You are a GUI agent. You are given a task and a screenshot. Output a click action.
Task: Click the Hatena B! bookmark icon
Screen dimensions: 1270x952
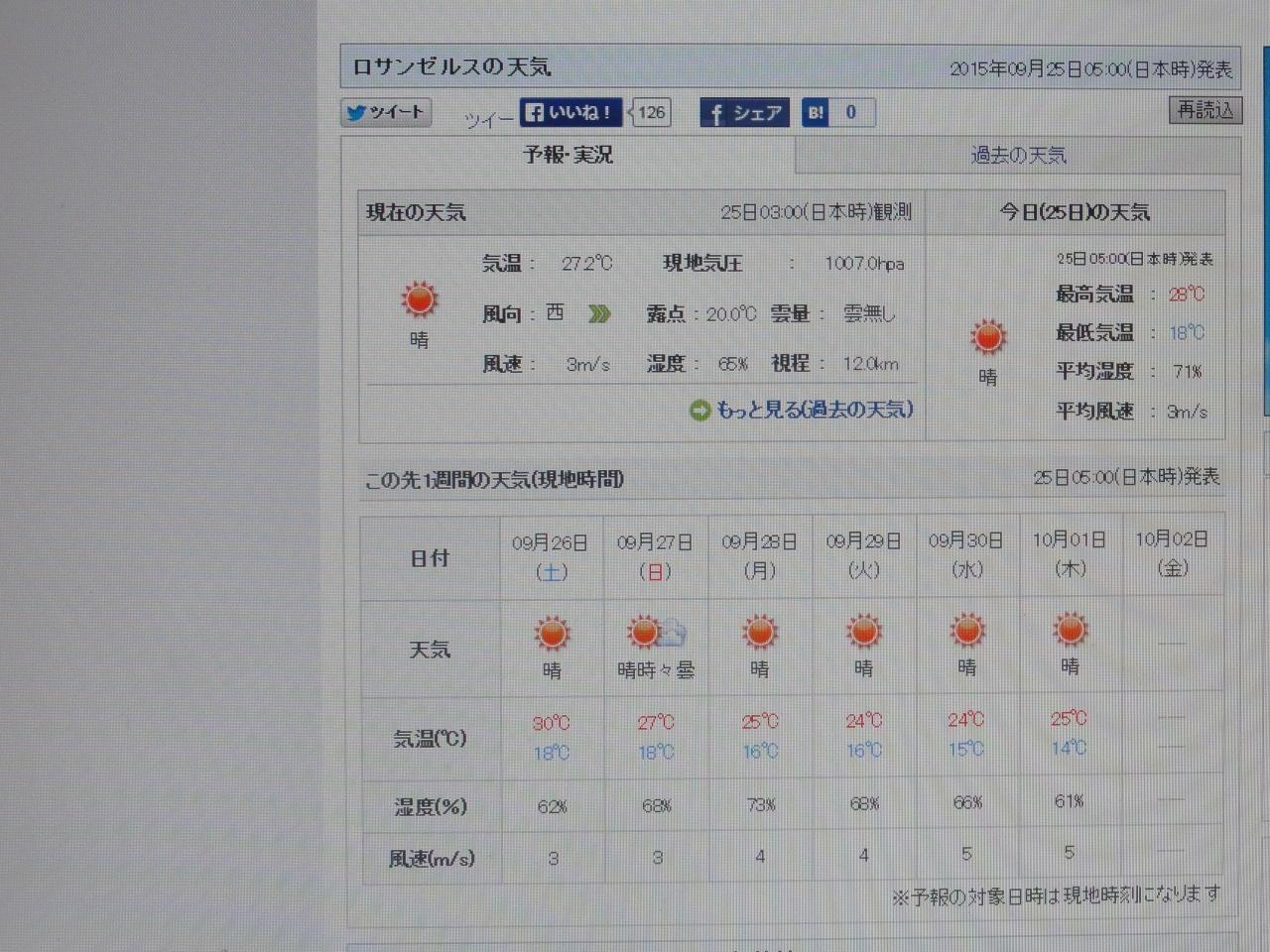point(816,113)
